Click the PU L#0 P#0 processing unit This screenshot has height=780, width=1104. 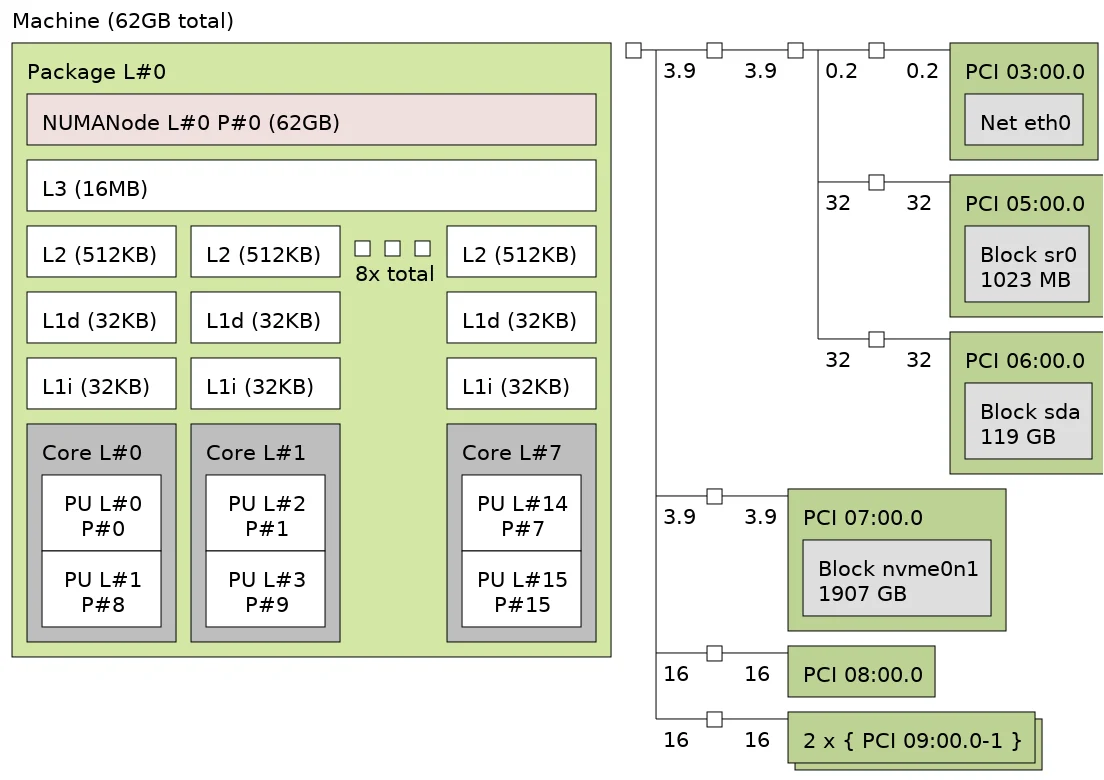coord(101,513)
